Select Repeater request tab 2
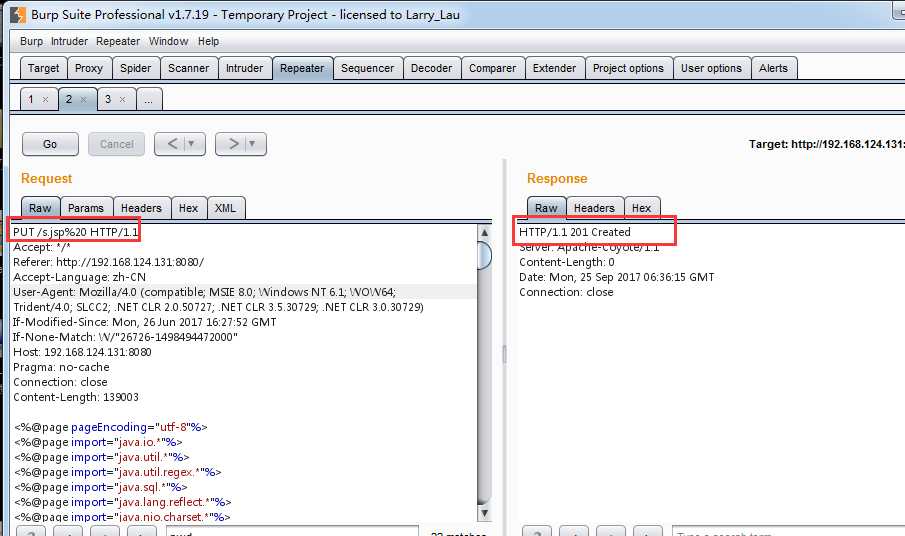905x536 pixels. tap(69, 99)
